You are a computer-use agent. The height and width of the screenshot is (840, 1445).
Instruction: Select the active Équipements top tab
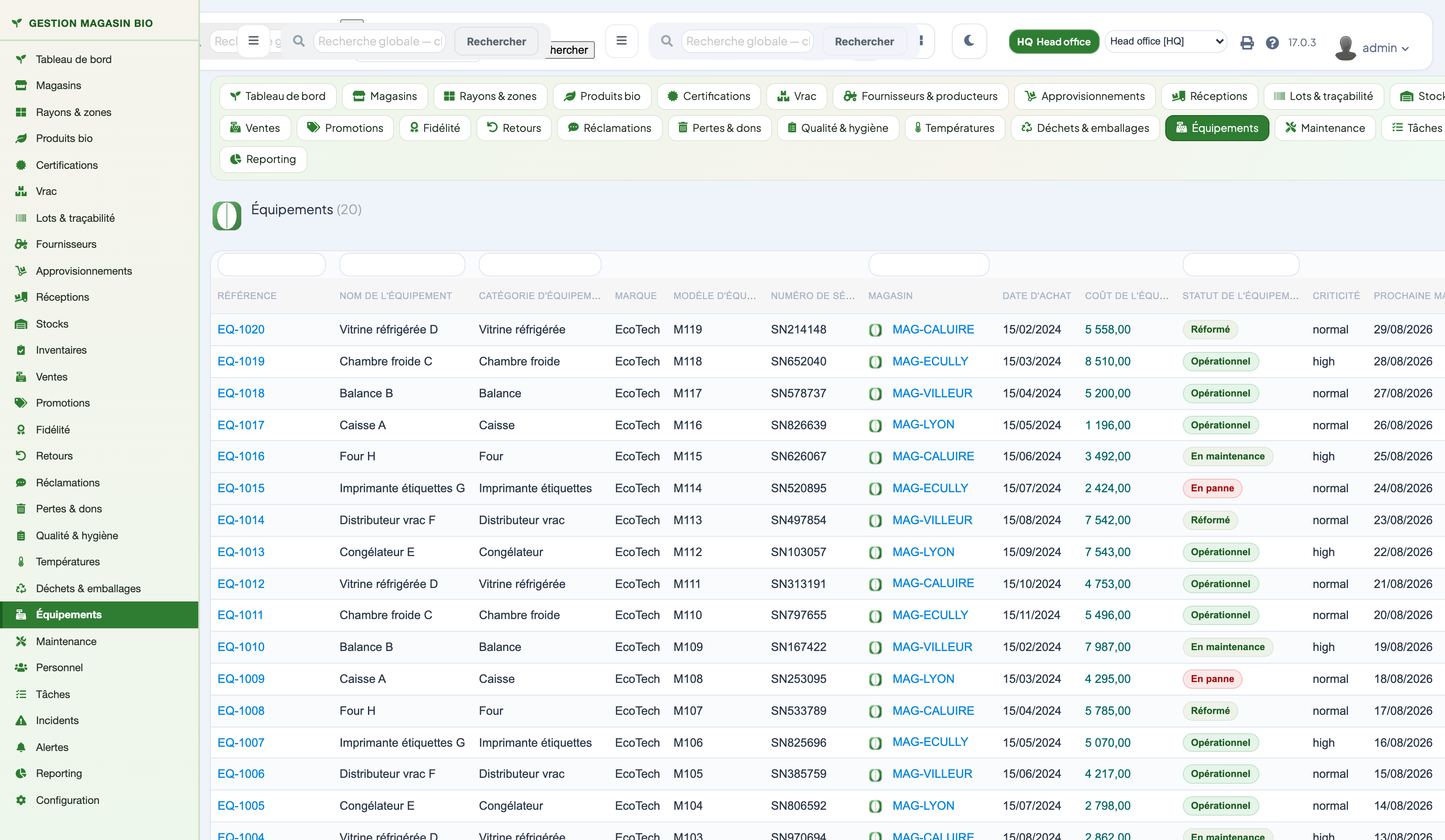tap(1217, 128)
